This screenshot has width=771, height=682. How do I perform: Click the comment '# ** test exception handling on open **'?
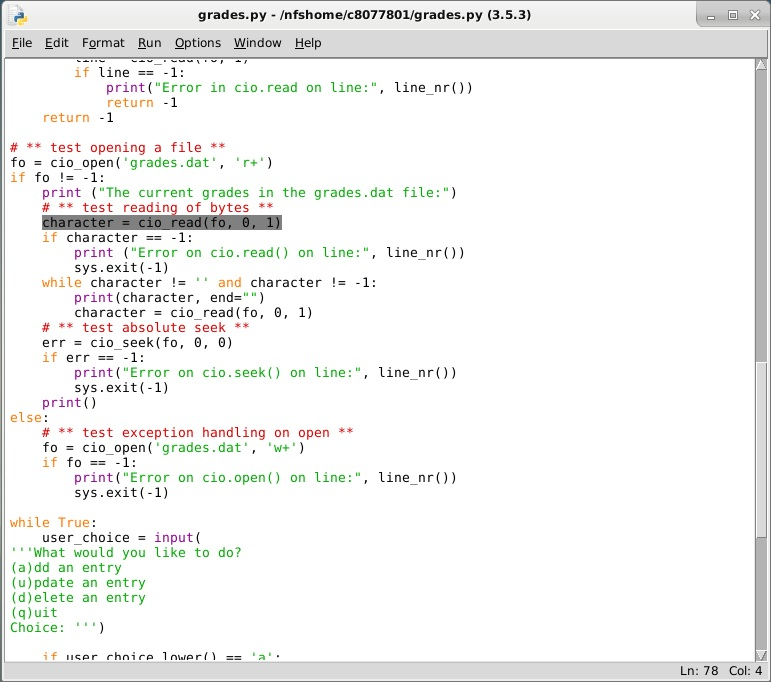coord(198,433)
